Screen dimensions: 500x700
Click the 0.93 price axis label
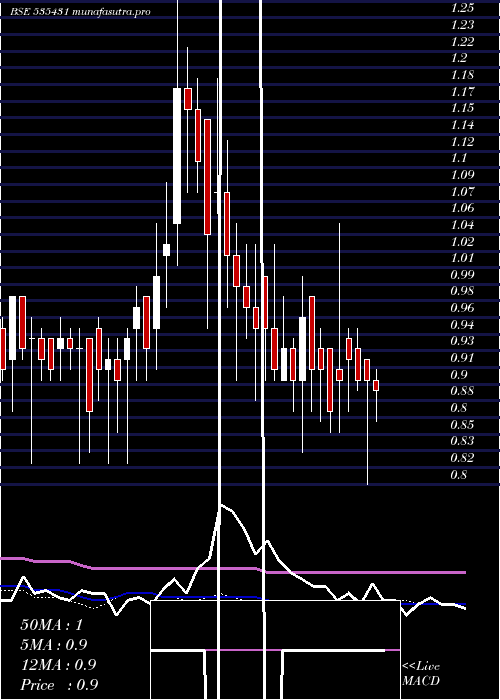pos(462,342)
